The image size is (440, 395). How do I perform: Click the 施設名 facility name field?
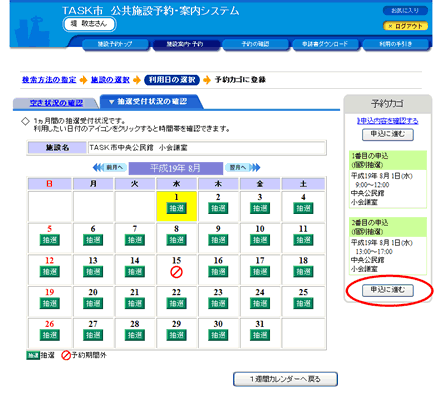pyautogui.click(x=207, y=148)
